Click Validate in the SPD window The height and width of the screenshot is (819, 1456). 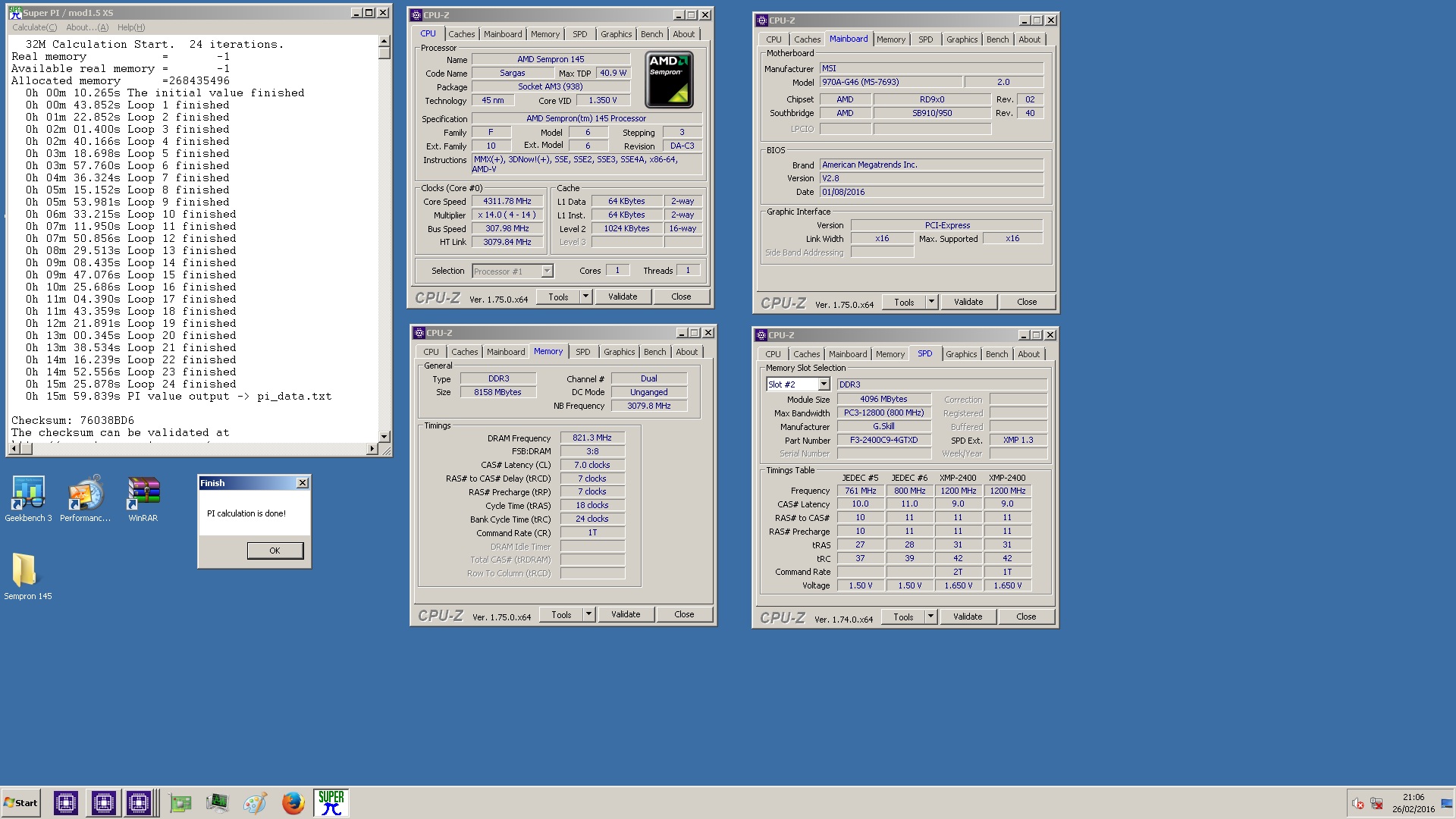[x=968, y=617]
